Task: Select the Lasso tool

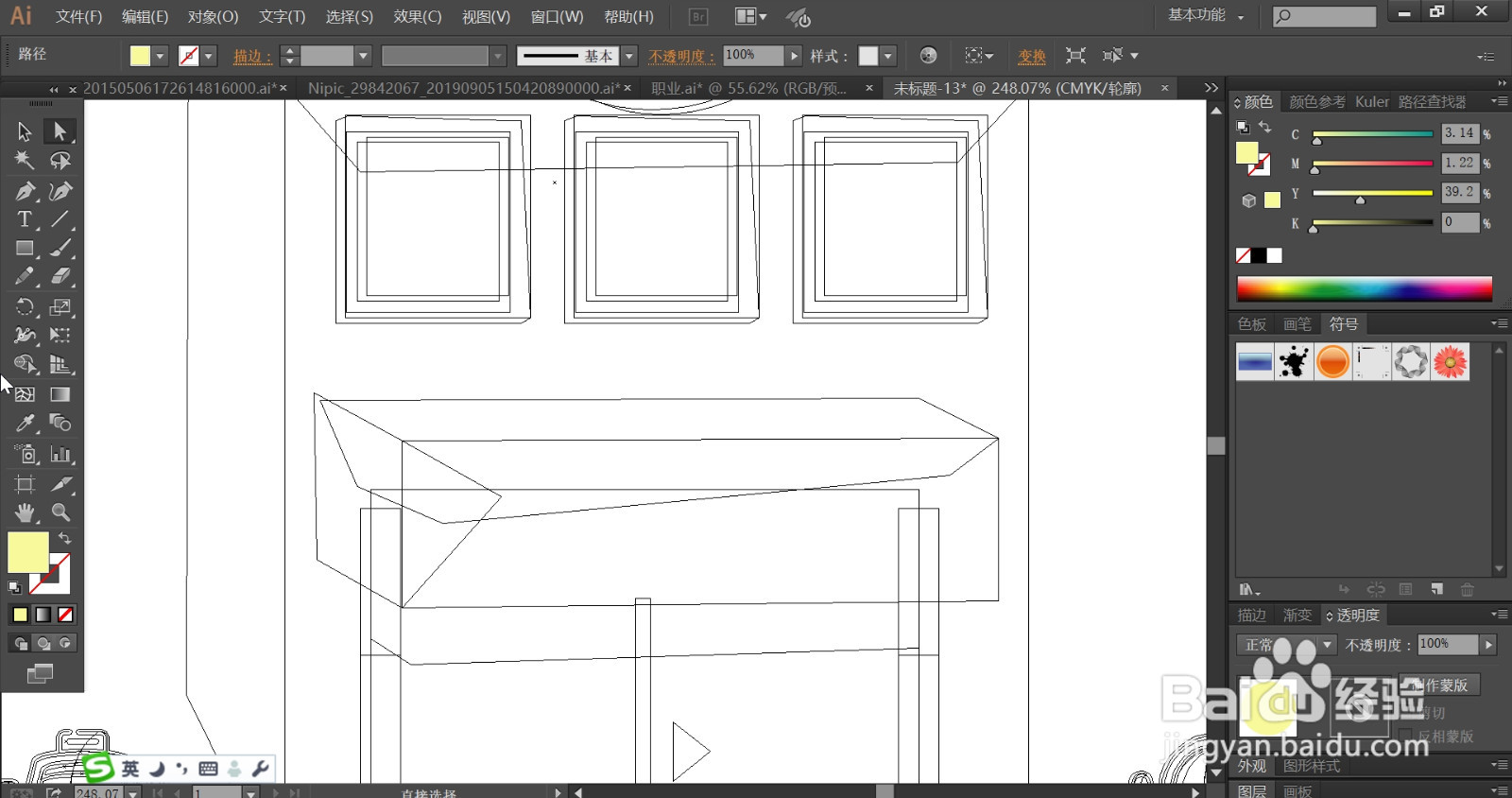Action: 60,161
